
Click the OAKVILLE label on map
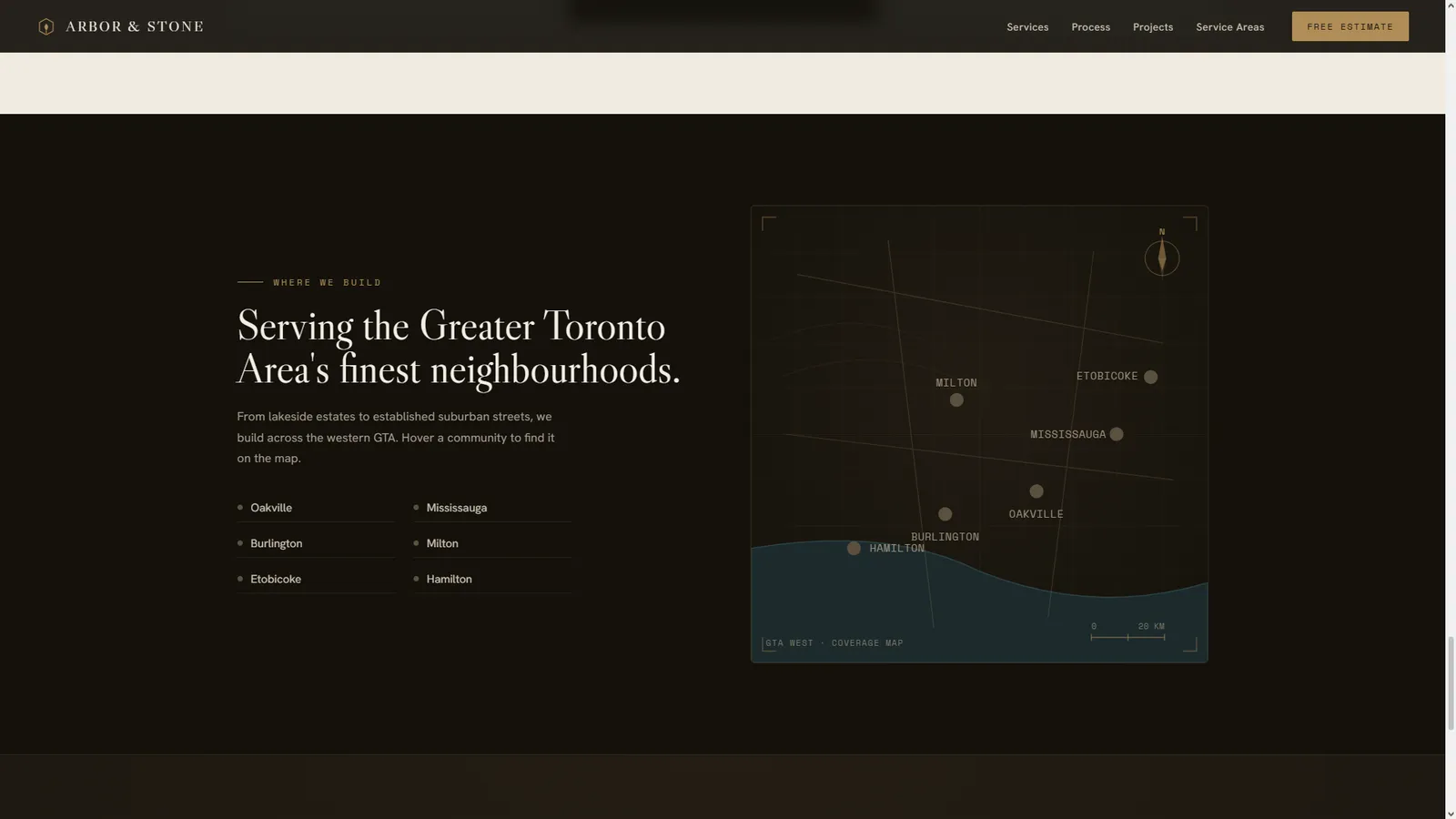pyautogui.click(x=1036, y=514)
